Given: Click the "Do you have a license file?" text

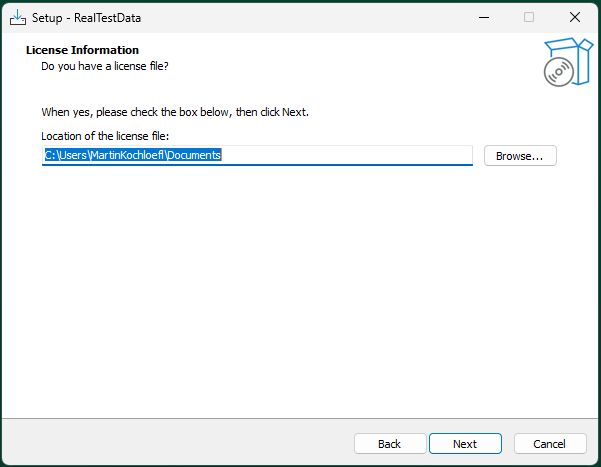Looking at the screenshot, I should (105, 66).
